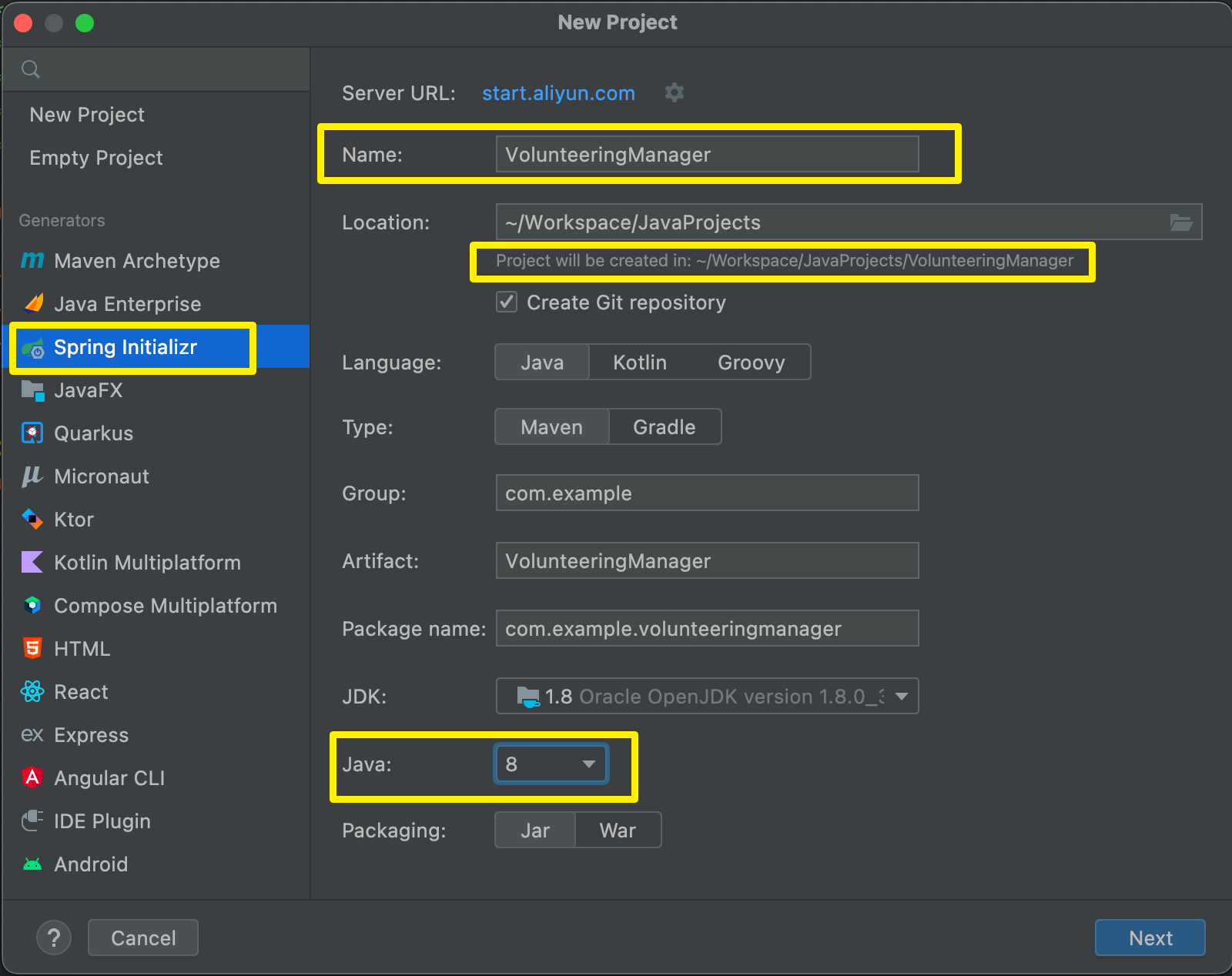Viewport: 1232px width, 976px height.
Task: Close the New Project dialog
Action: tap(23, 23)
